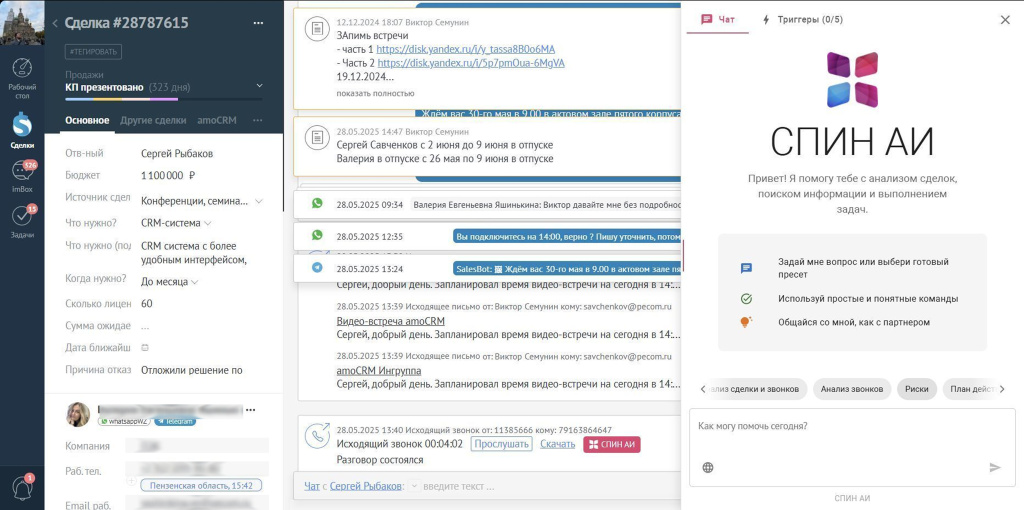The height and width of the screenshot is (510, 1024).
Task: Click the globe icon in chat input
Action: click(x=708, y=467)
